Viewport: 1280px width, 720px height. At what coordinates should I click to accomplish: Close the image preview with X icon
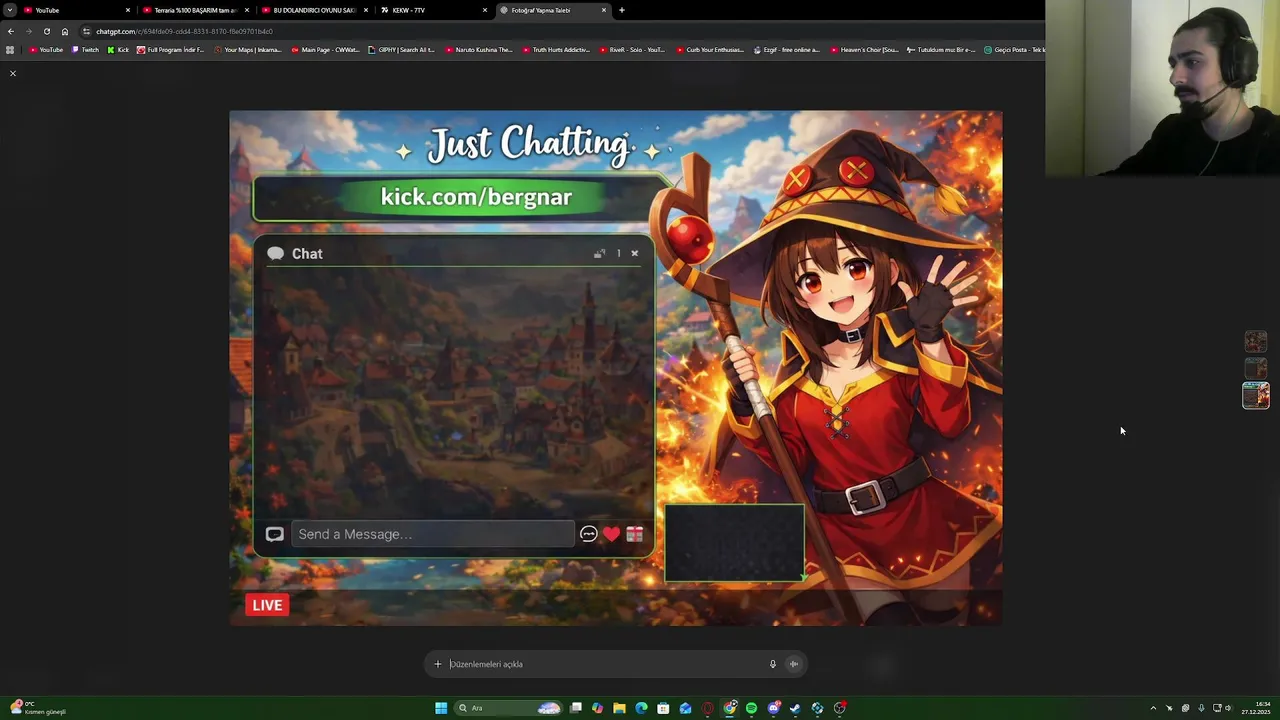point(13,73)
